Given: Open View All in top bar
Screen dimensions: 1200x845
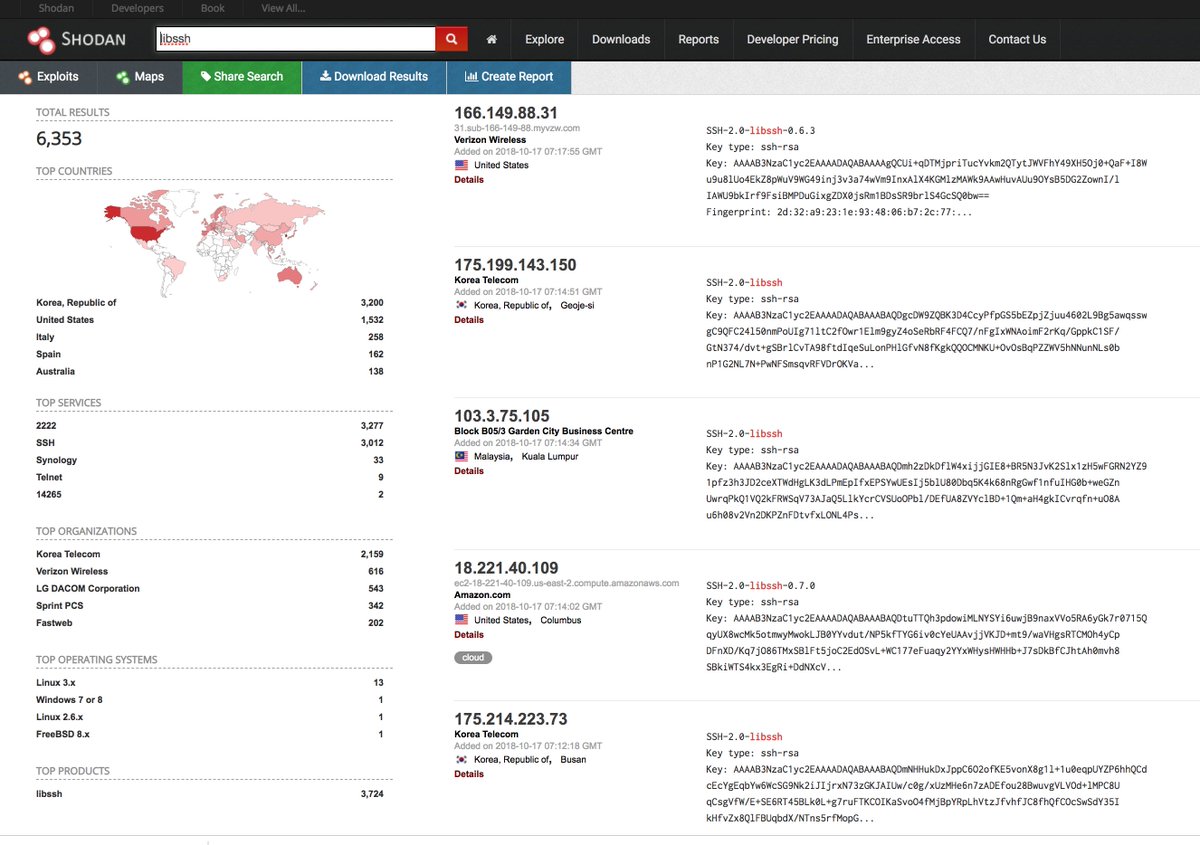Looking at the screenshot, I should point(284,9).
